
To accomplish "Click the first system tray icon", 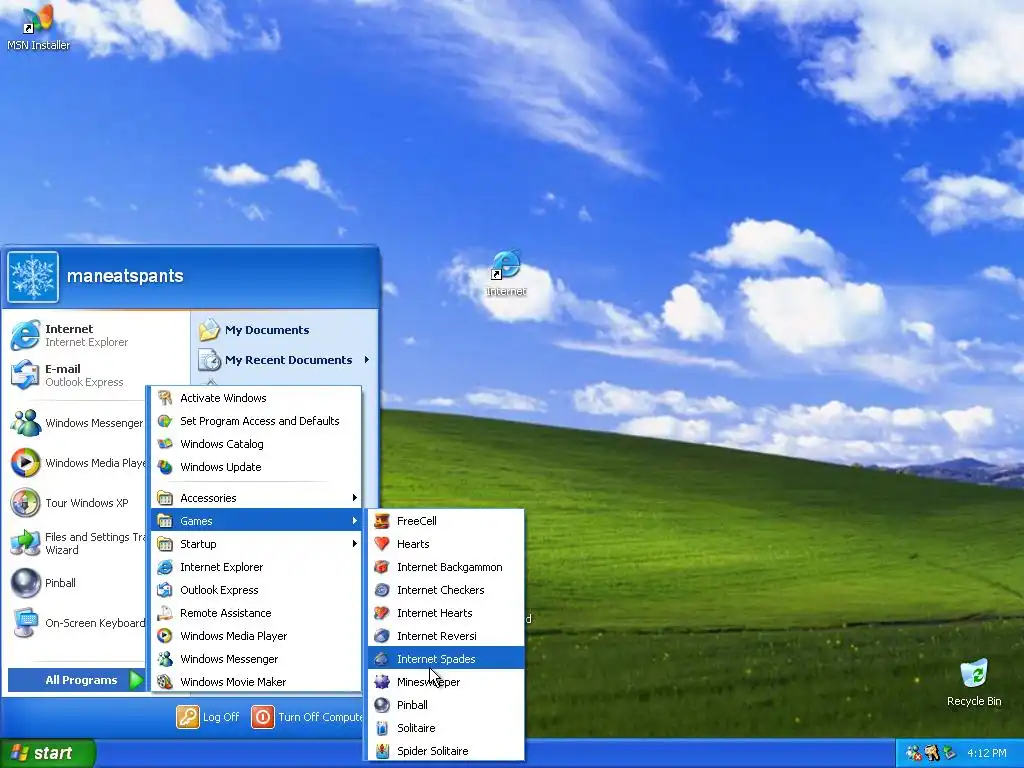I will click(914, 753).
